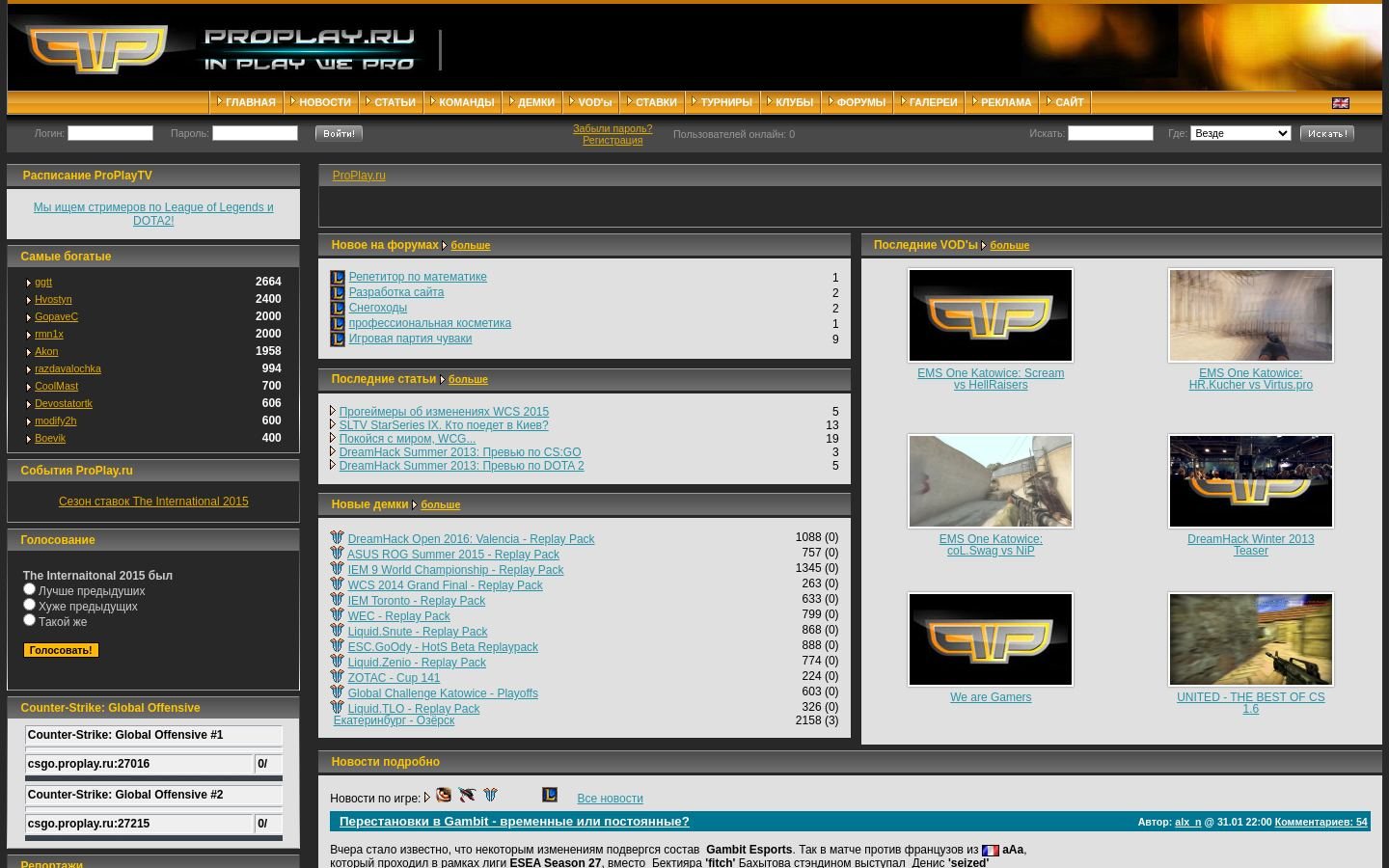Open СТАТЬИ in the navigation bar

[395, 102]
